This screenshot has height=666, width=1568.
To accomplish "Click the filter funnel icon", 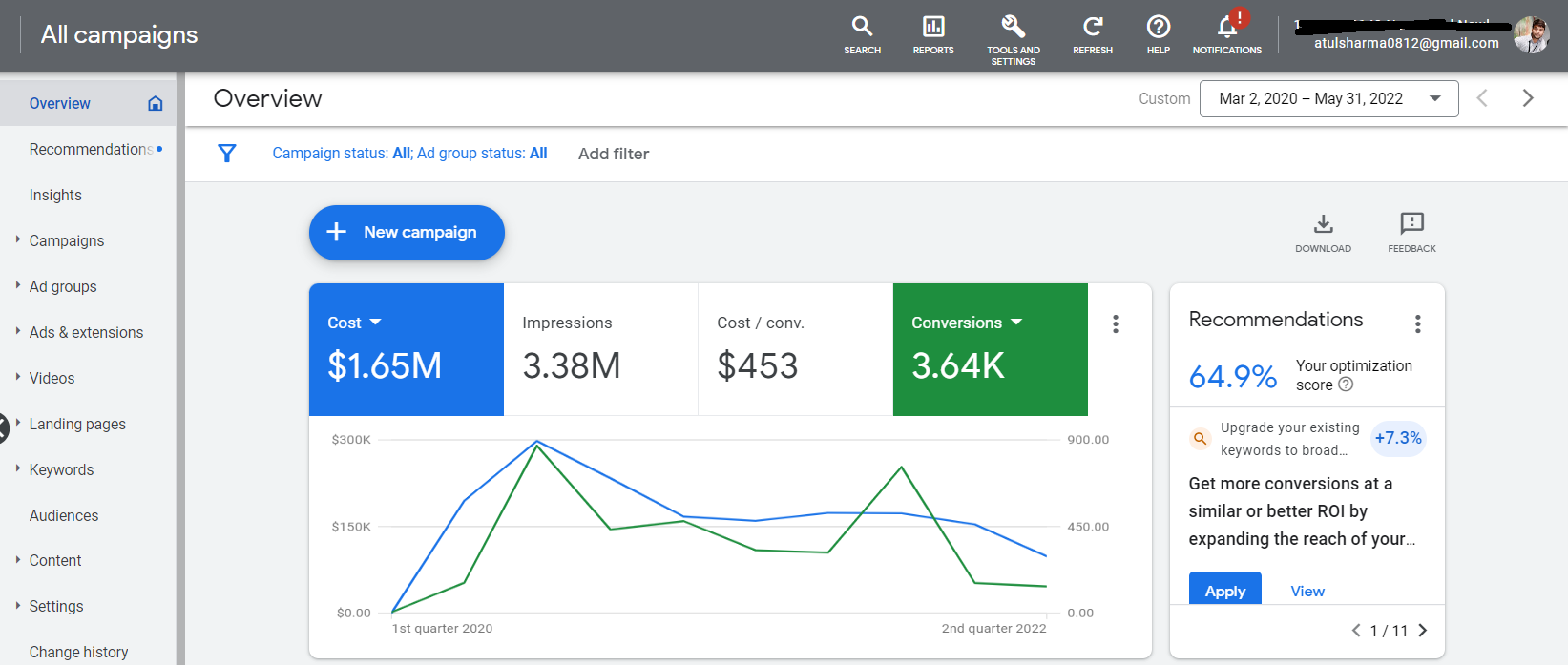I will pyautogui.click(x=227, y=154).
